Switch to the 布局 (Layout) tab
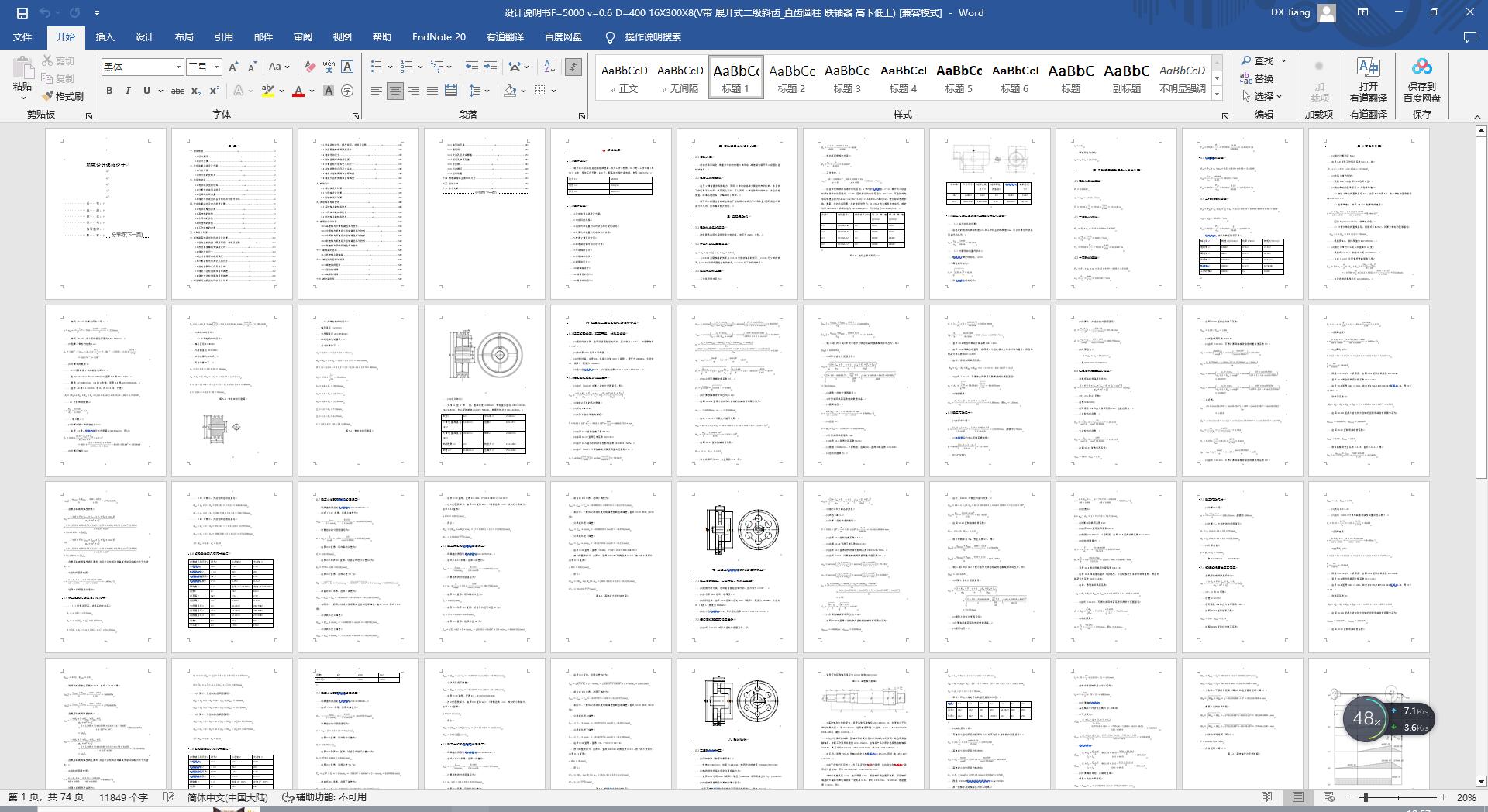This screenshot has width=1488, height=812. point(184,36)
